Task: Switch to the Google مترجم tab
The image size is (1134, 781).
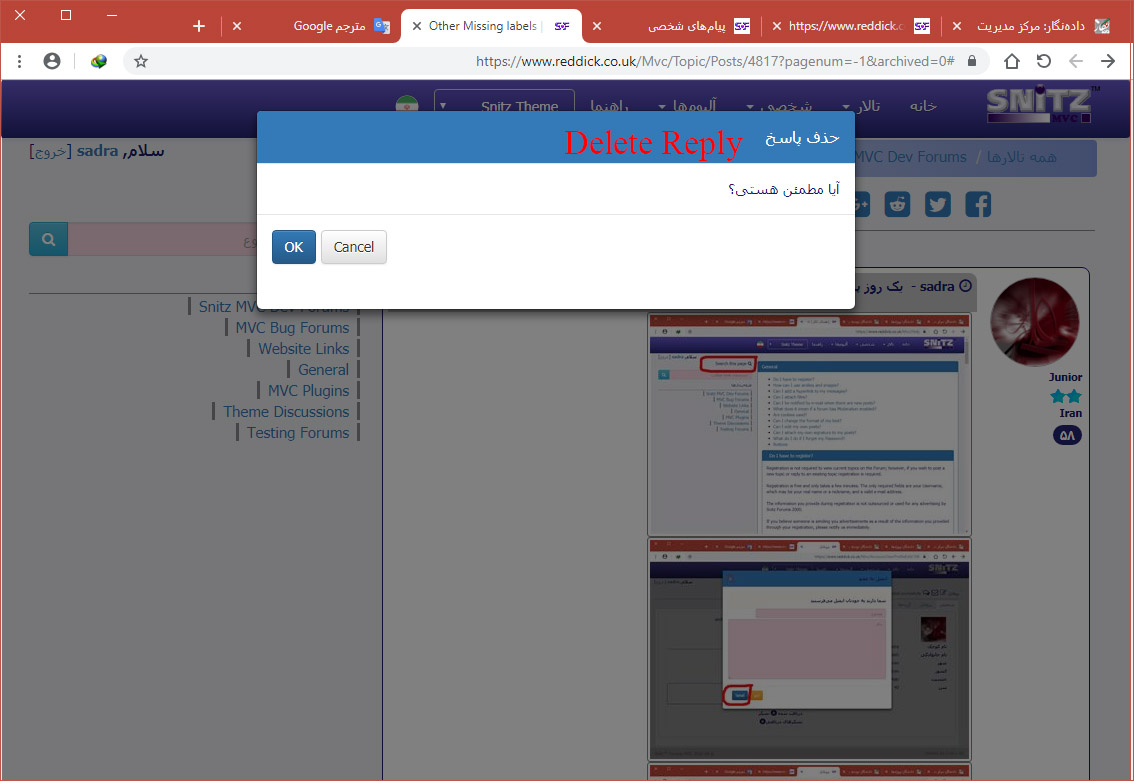Action: point(330,26)
